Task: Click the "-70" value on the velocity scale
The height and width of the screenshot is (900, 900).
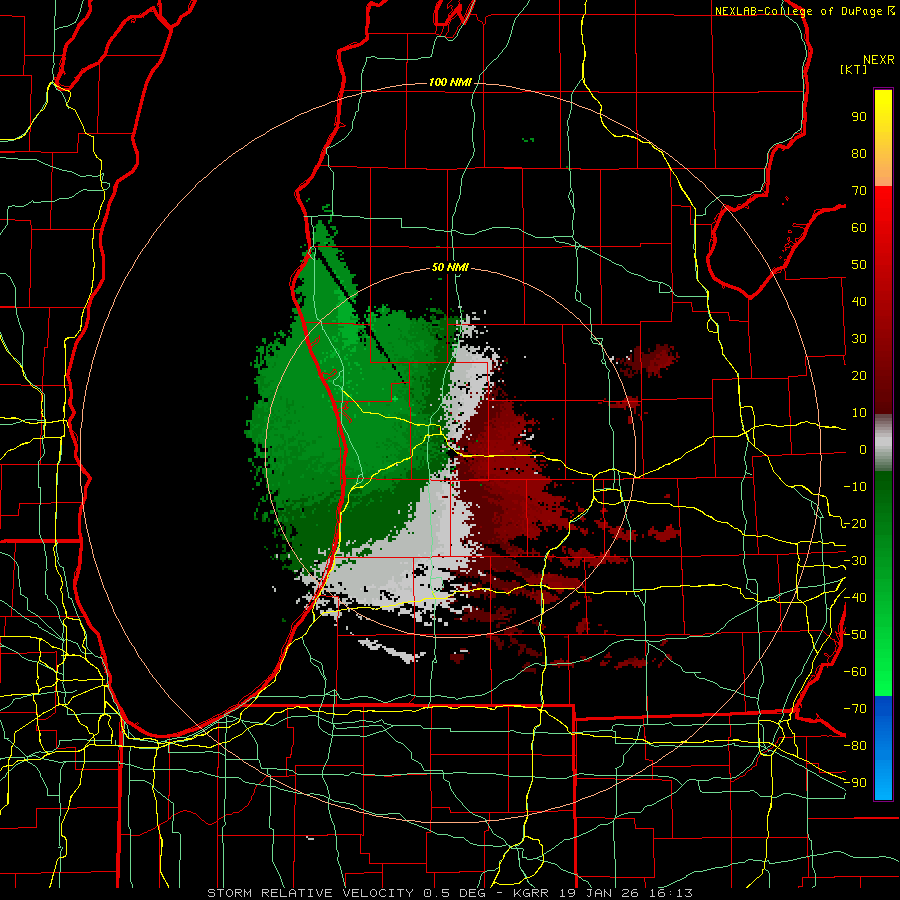Action: pyautogui.click(x=855, y=709)
